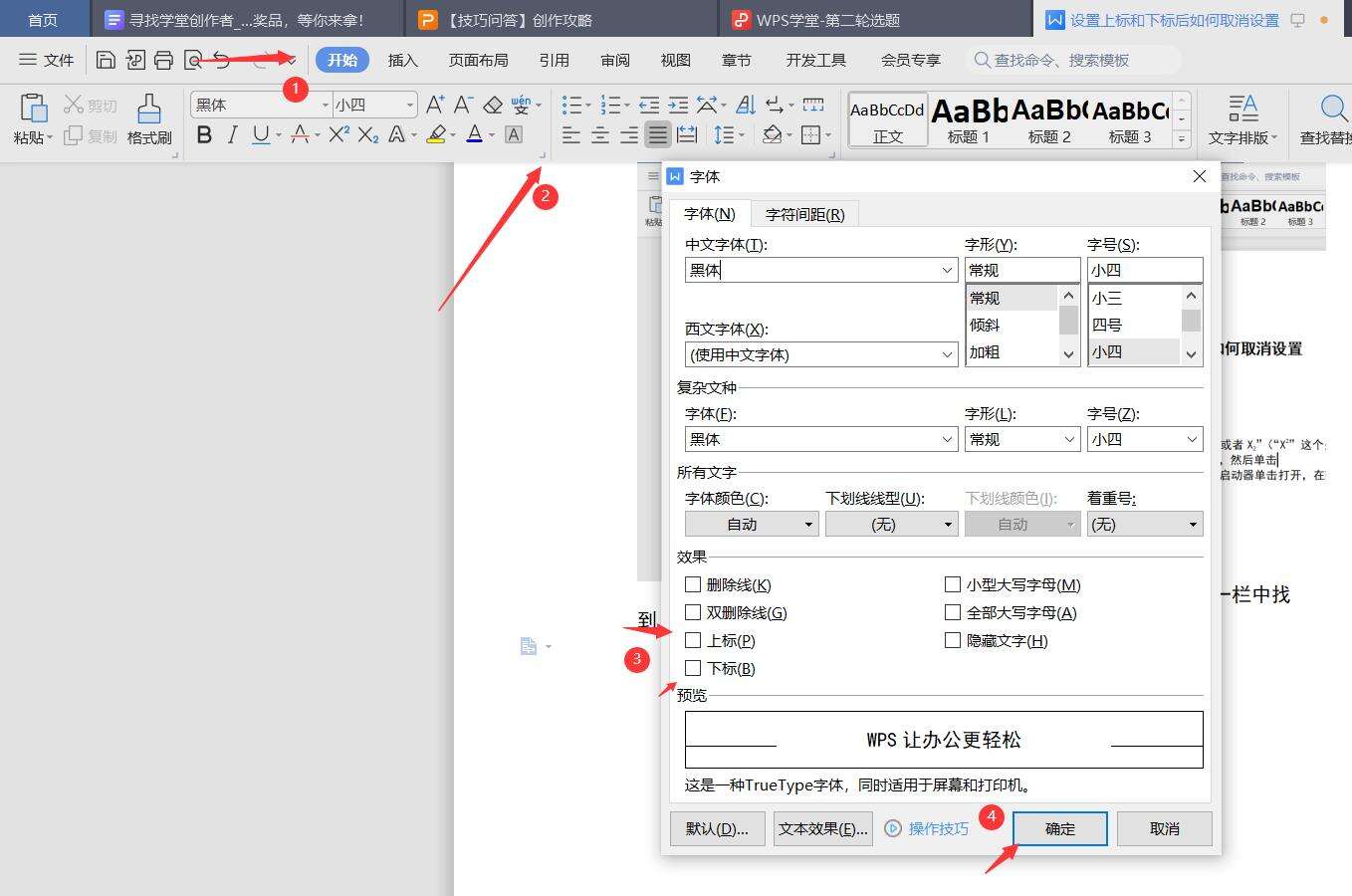Increase font size with A+ icon
This screenshot has width=1352, height=896.
pyautogui.click(x=435, y=105)
